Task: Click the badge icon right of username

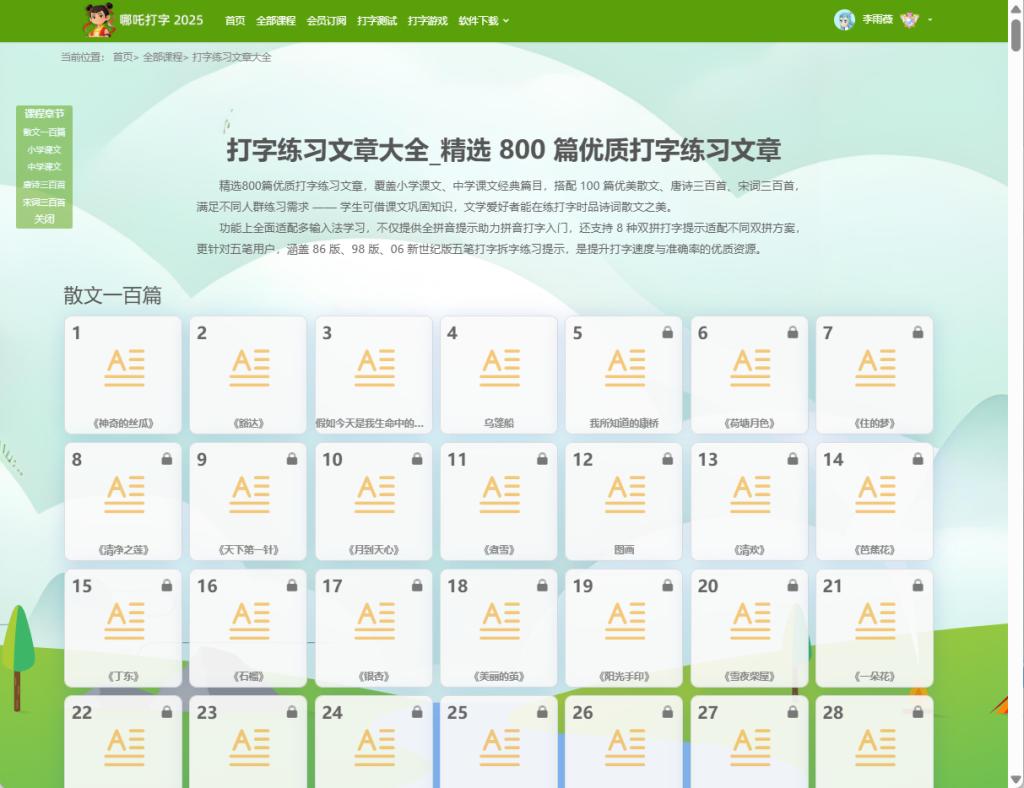Action: [x=909, y=20]
